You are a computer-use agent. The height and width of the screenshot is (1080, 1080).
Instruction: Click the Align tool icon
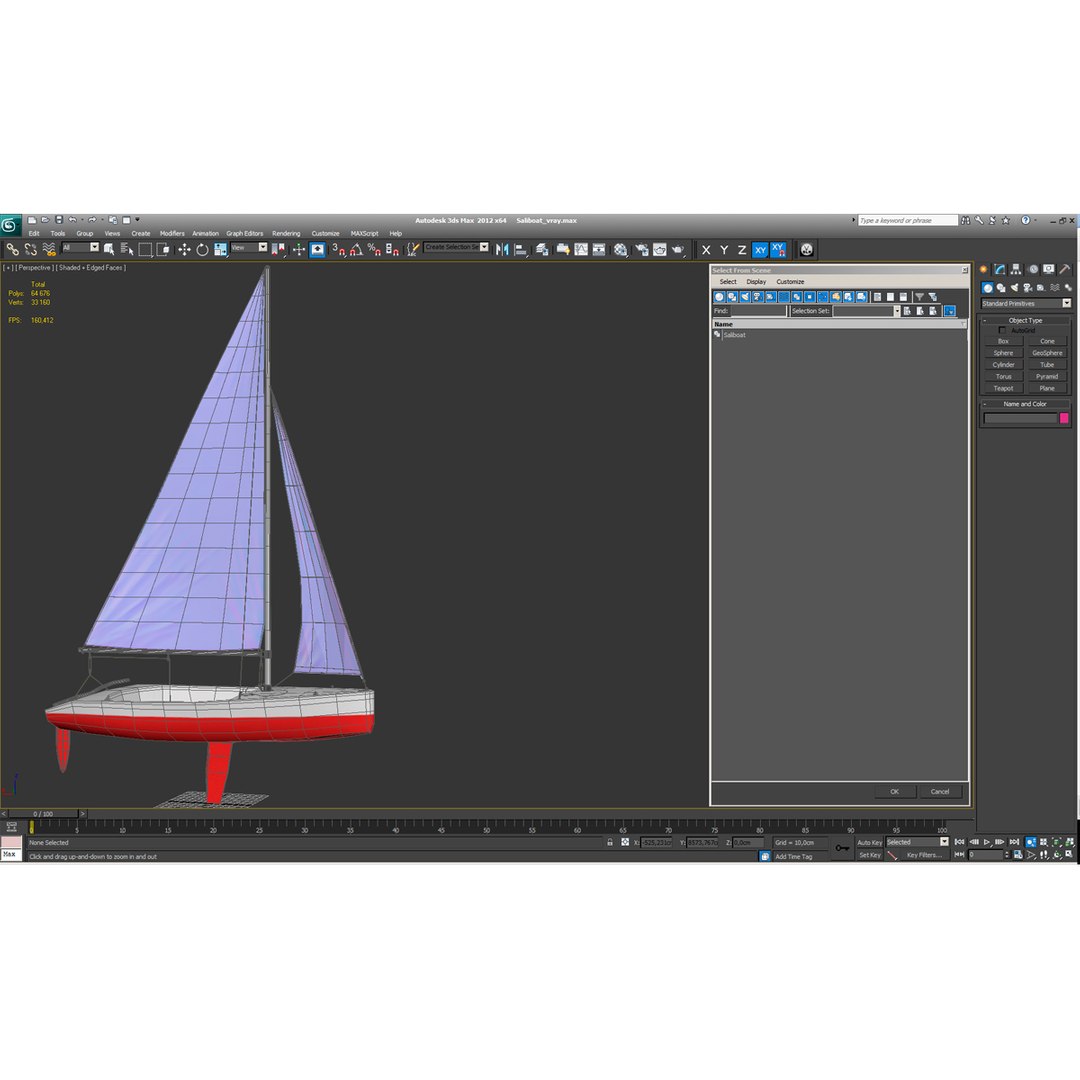pyautogui.click(x=521, y=249)
